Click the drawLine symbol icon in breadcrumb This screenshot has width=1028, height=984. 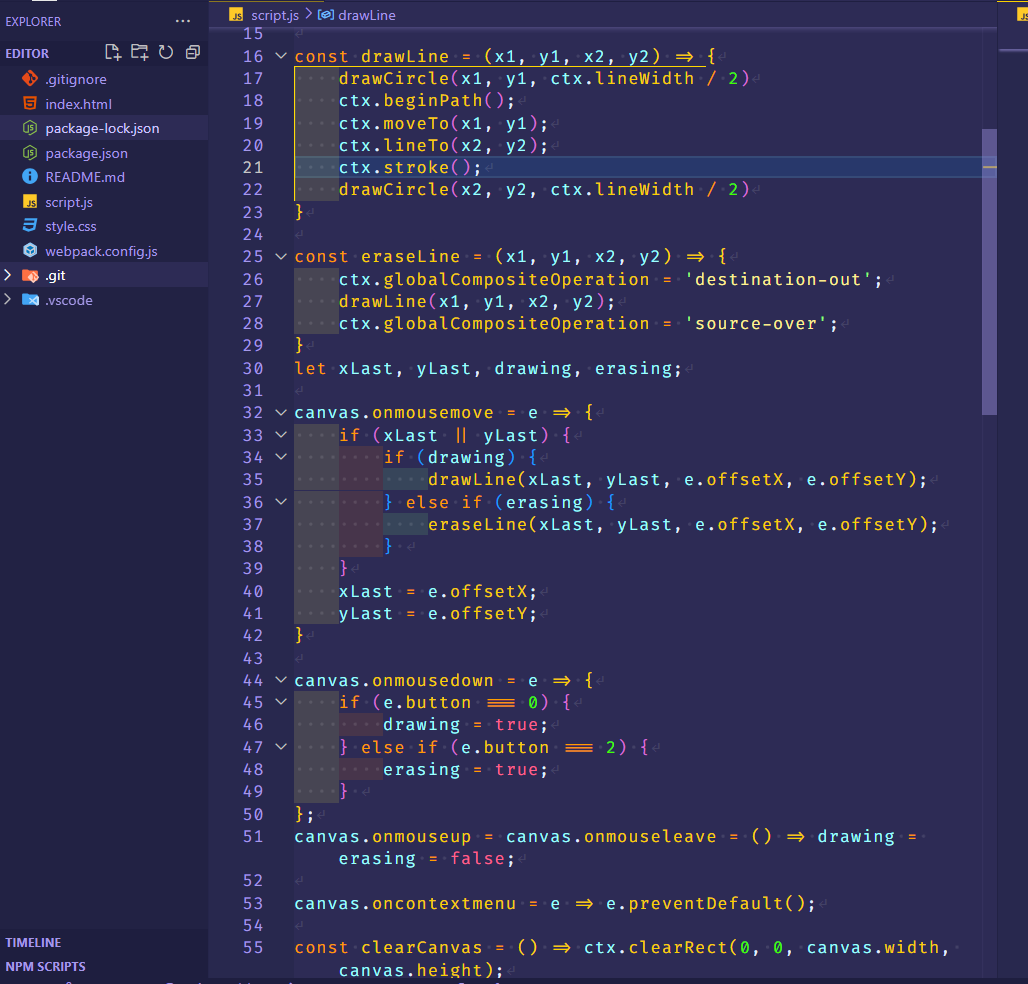tap(325, 14)
